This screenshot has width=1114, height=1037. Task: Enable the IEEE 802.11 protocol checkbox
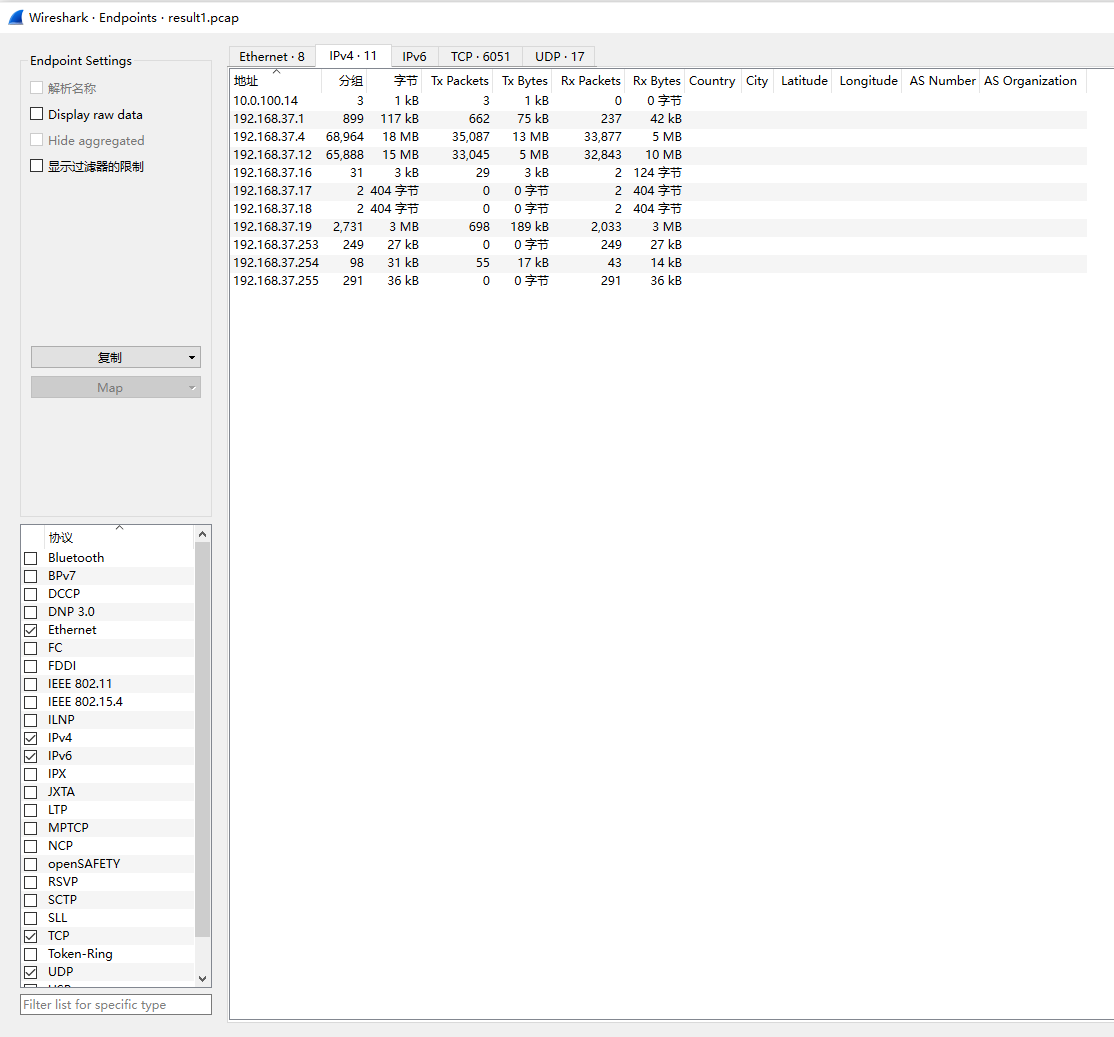pyautogui.click(x=31, y=684)
